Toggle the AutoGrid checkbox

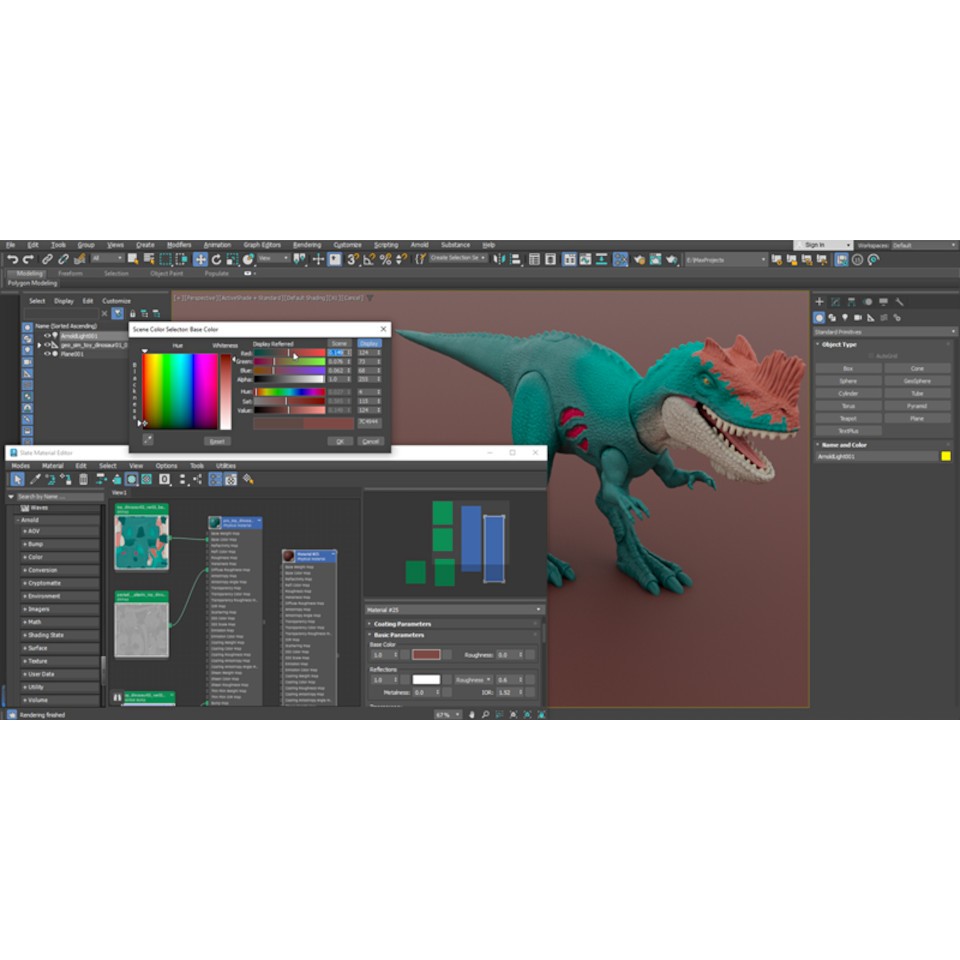pyautogui.click(x=871, y=356)
